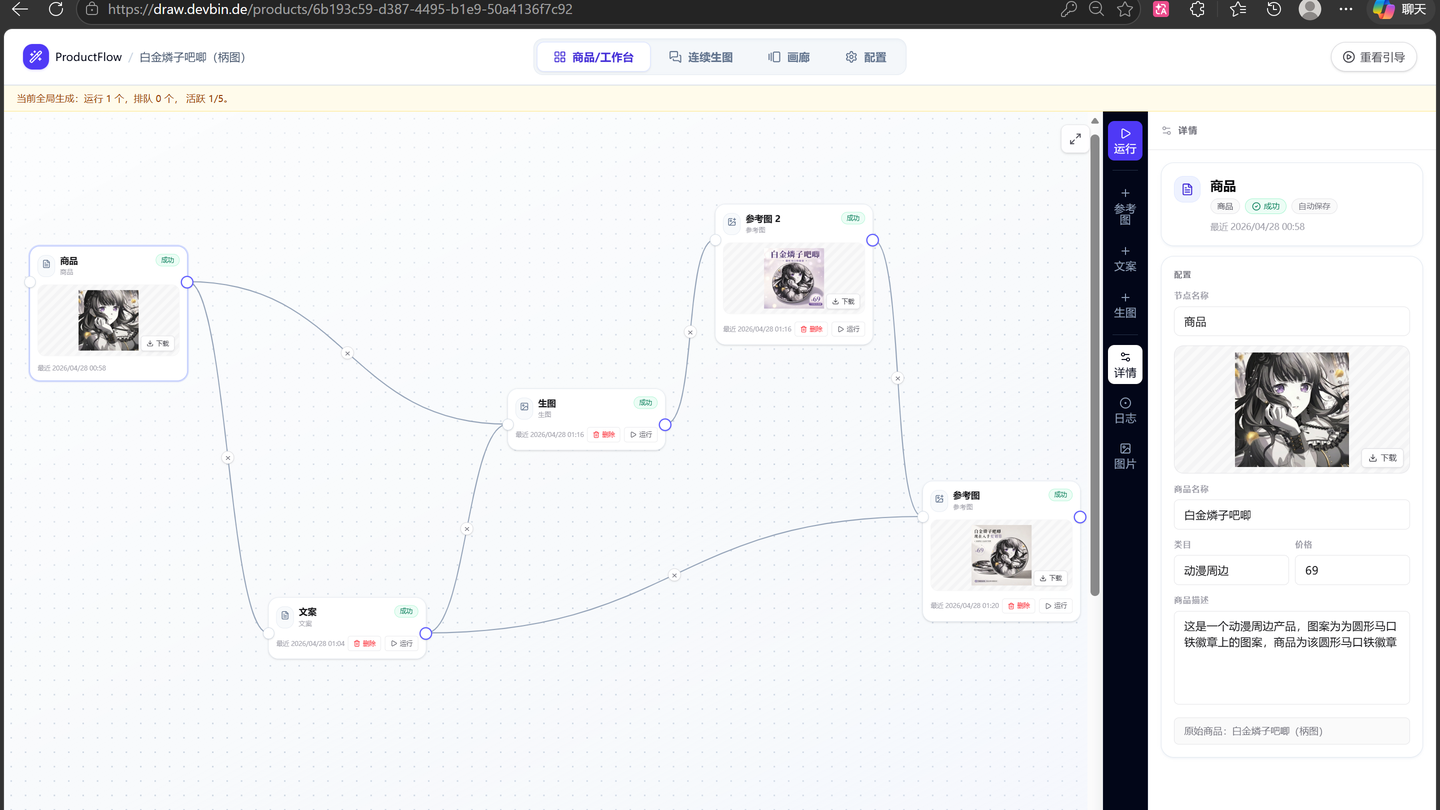The image size is (1440, 810).
Task: Click the input handle of 参考图 2 node
Action: [x=716, y=240]
